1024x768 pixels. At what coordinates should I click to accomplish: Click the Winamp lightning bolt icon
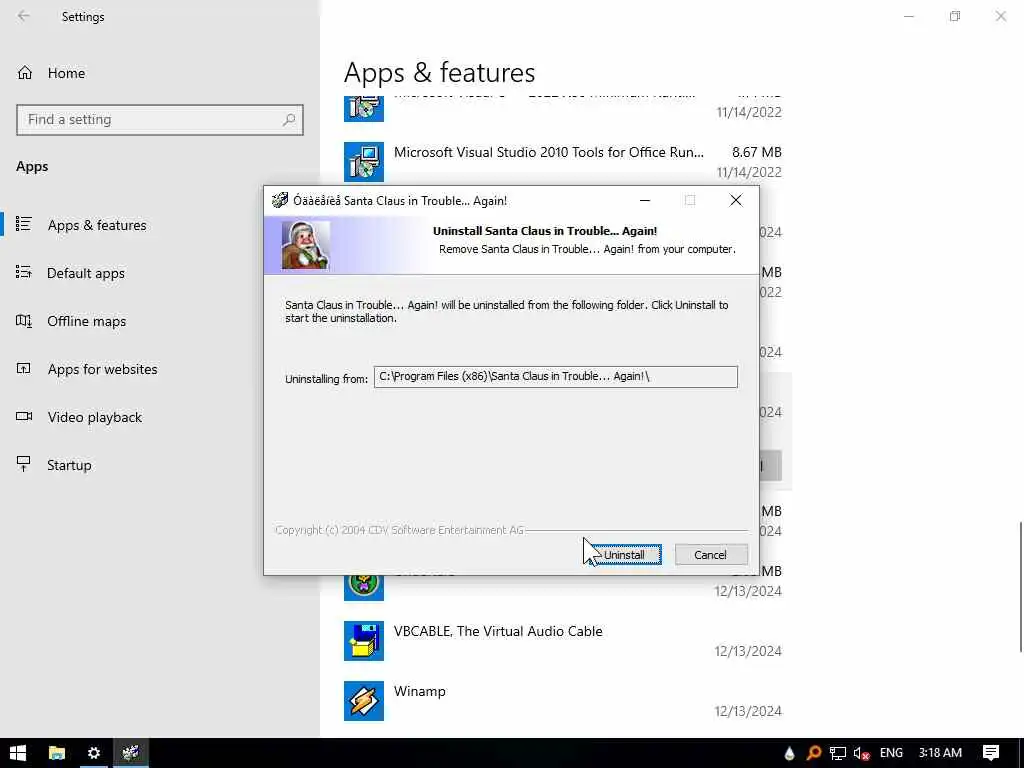click(x=364, y=701)
